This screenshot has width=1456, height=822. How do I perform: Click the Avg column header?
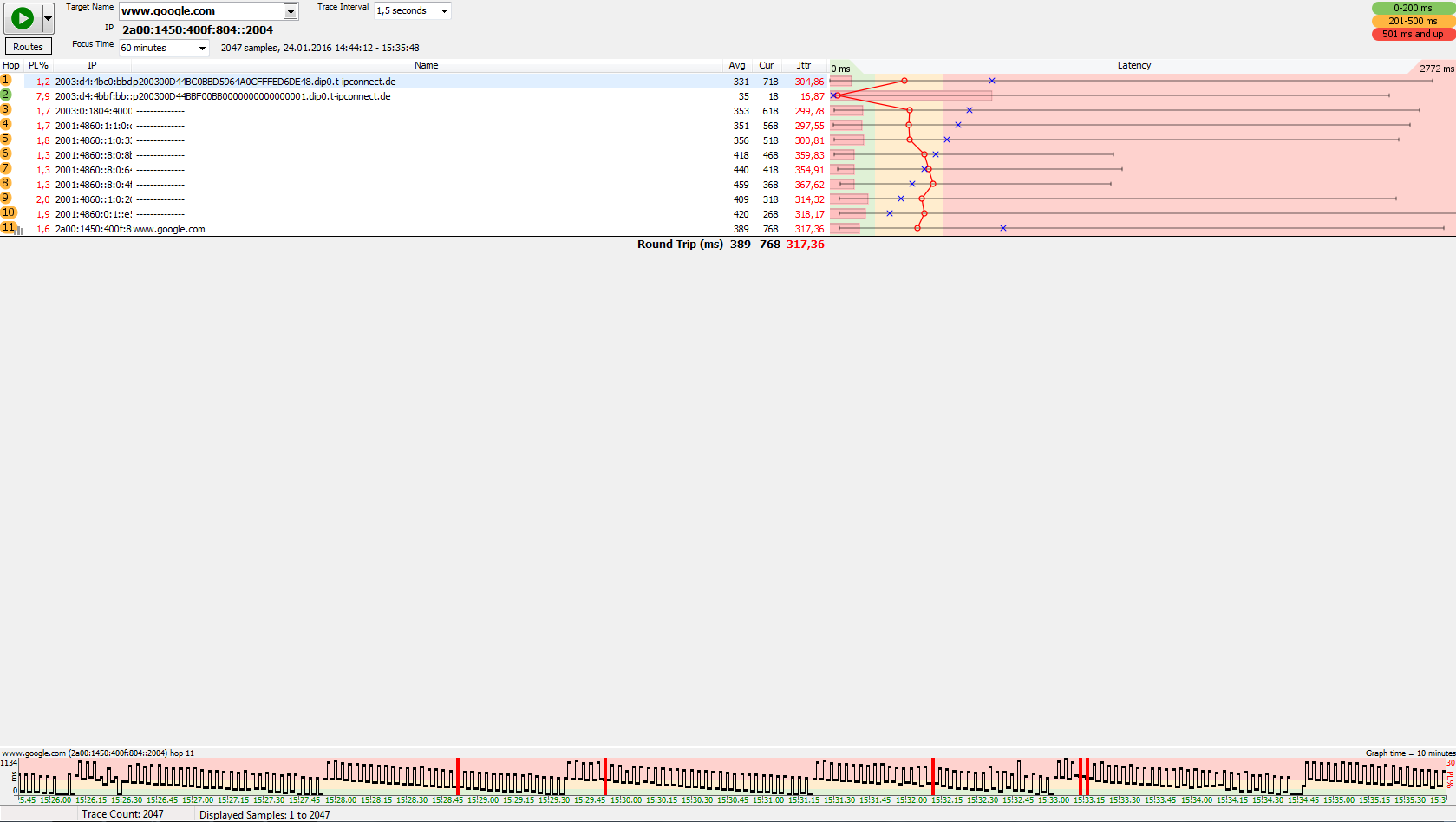click(x=737, y=65)
